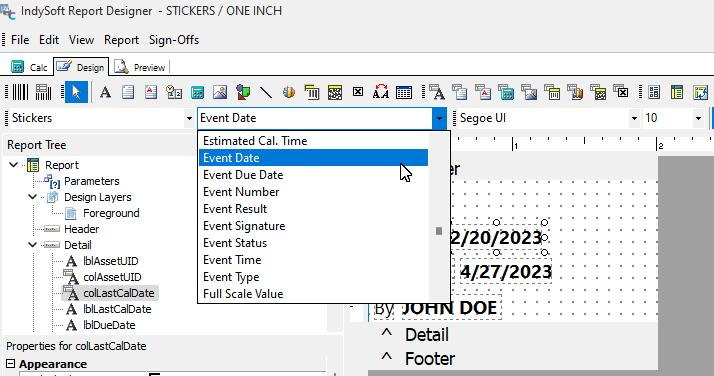Click the data barcode tool icon

tap(43, 92)
